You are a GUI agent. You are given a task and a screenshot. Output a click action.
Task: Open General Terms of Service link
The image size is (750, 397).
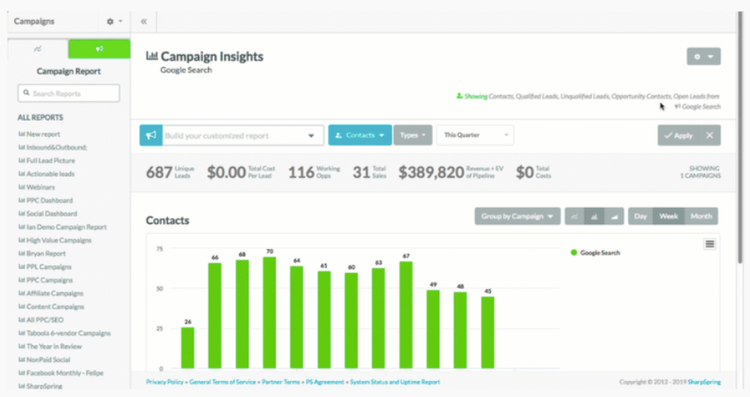(222, 382)
